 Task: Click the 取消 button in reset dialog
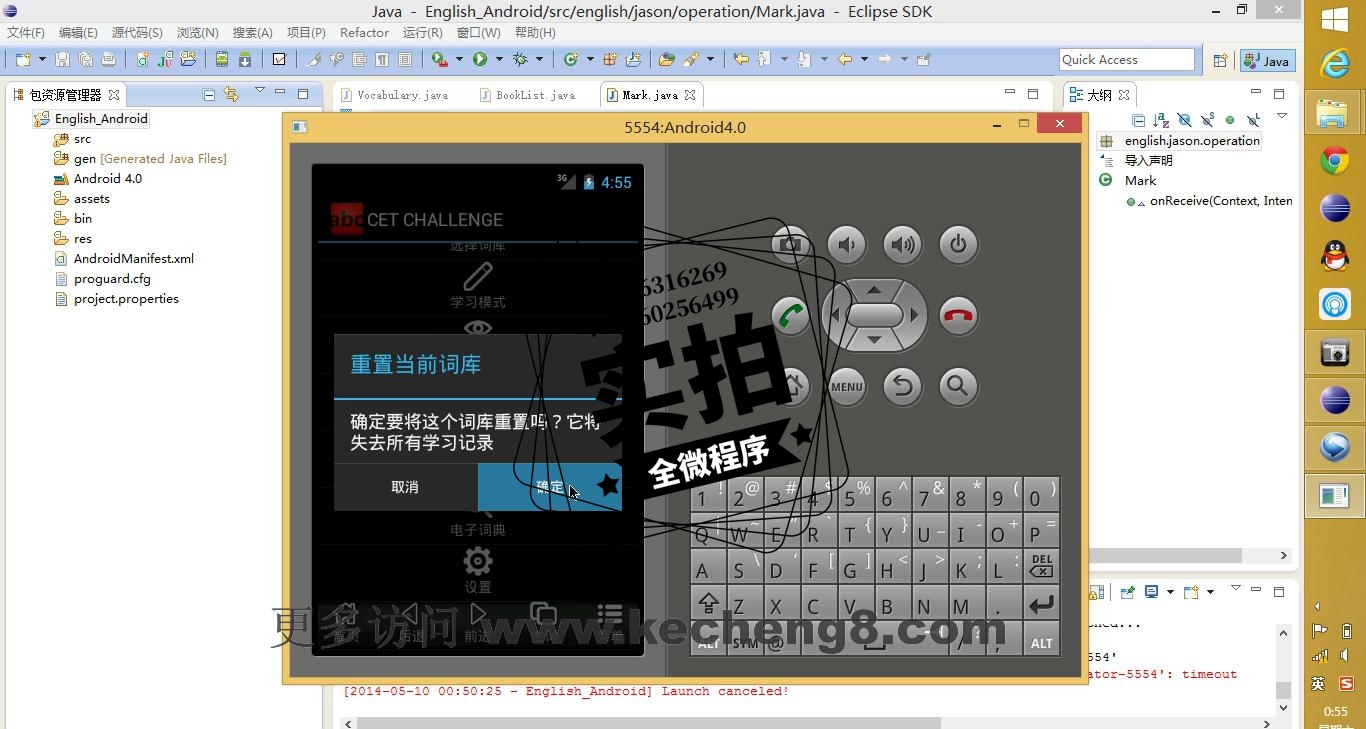405,487
